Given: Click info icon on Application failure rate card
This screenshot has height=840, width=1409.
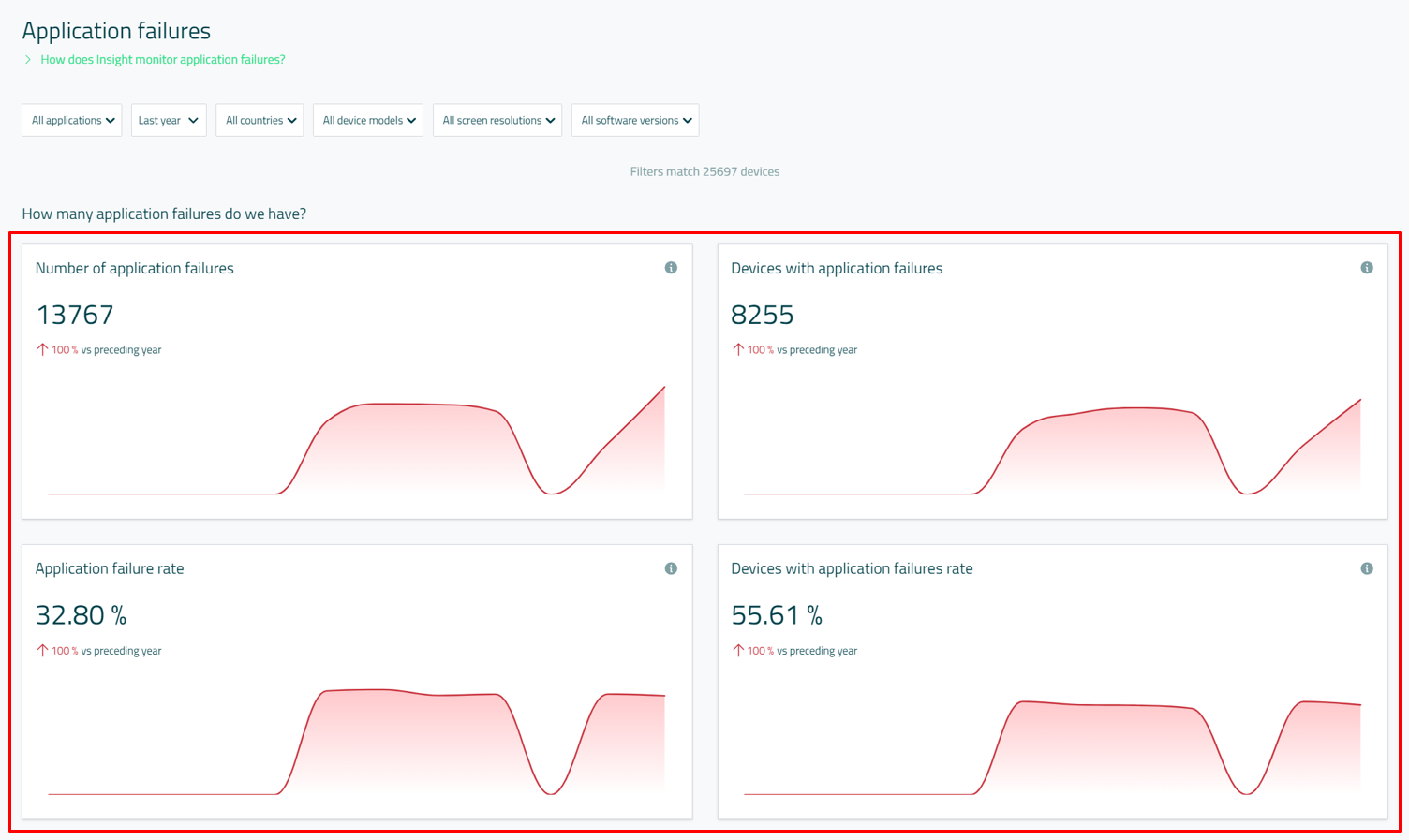Looking at the screenshot, I should coord(671,568).
